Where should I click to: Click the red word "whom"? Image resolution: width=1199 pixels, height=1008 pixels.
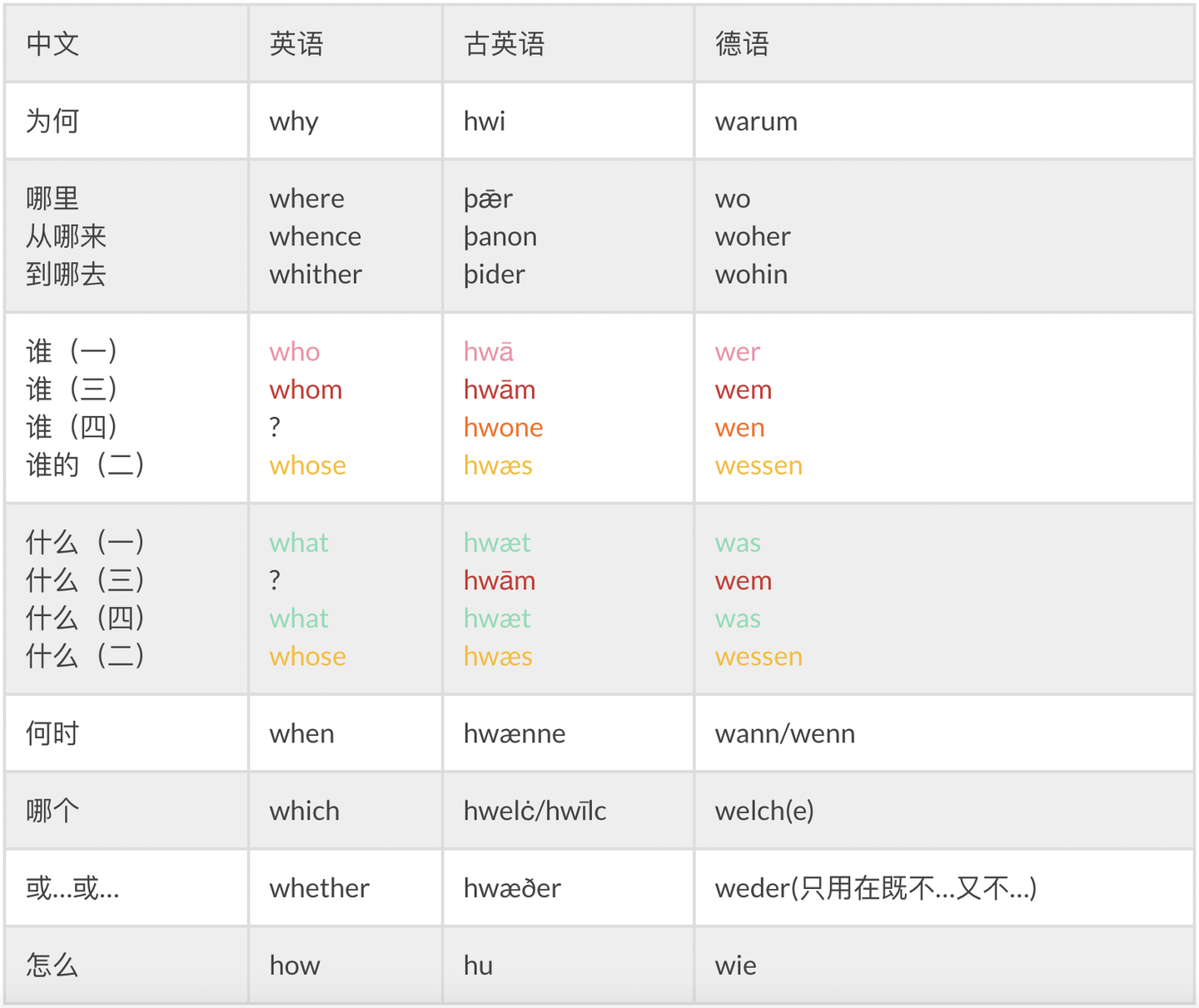306,390
